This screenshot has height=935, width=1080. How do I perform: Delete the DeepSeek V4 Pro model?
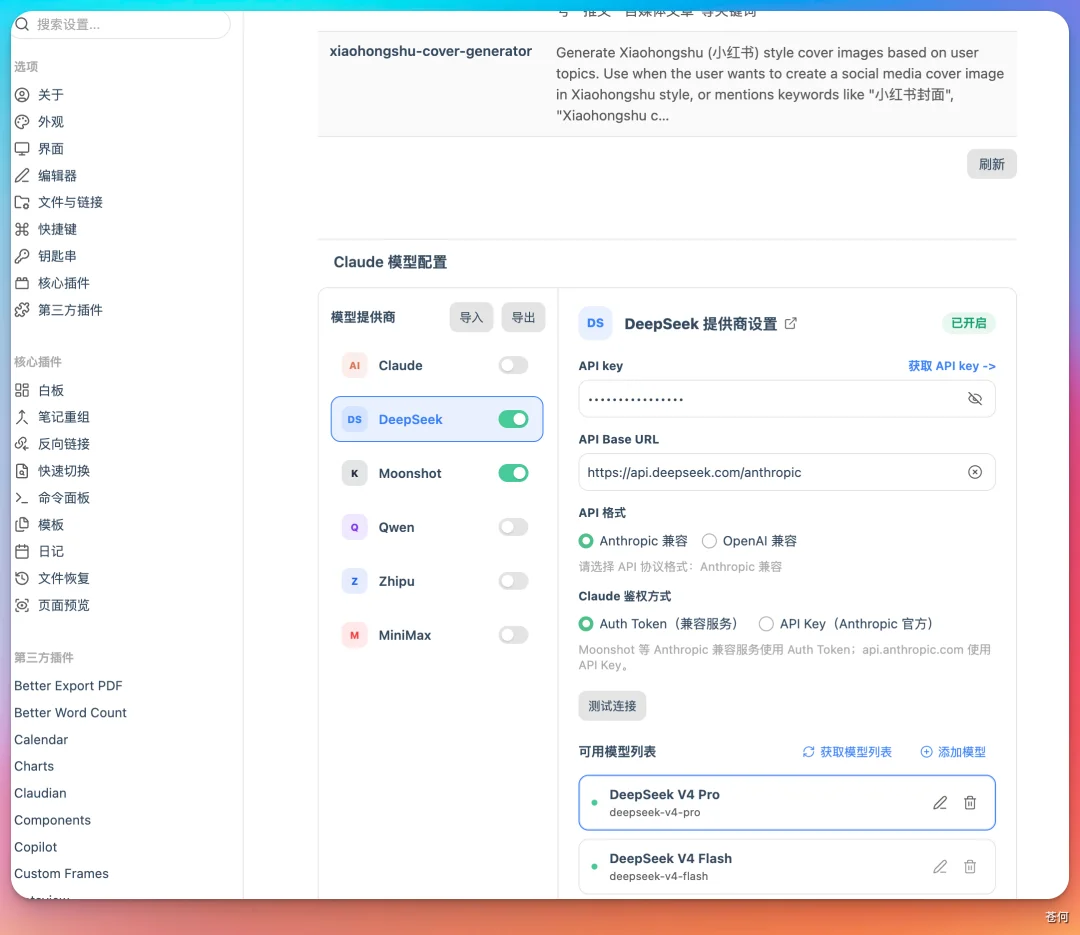[x=970, y=803]
